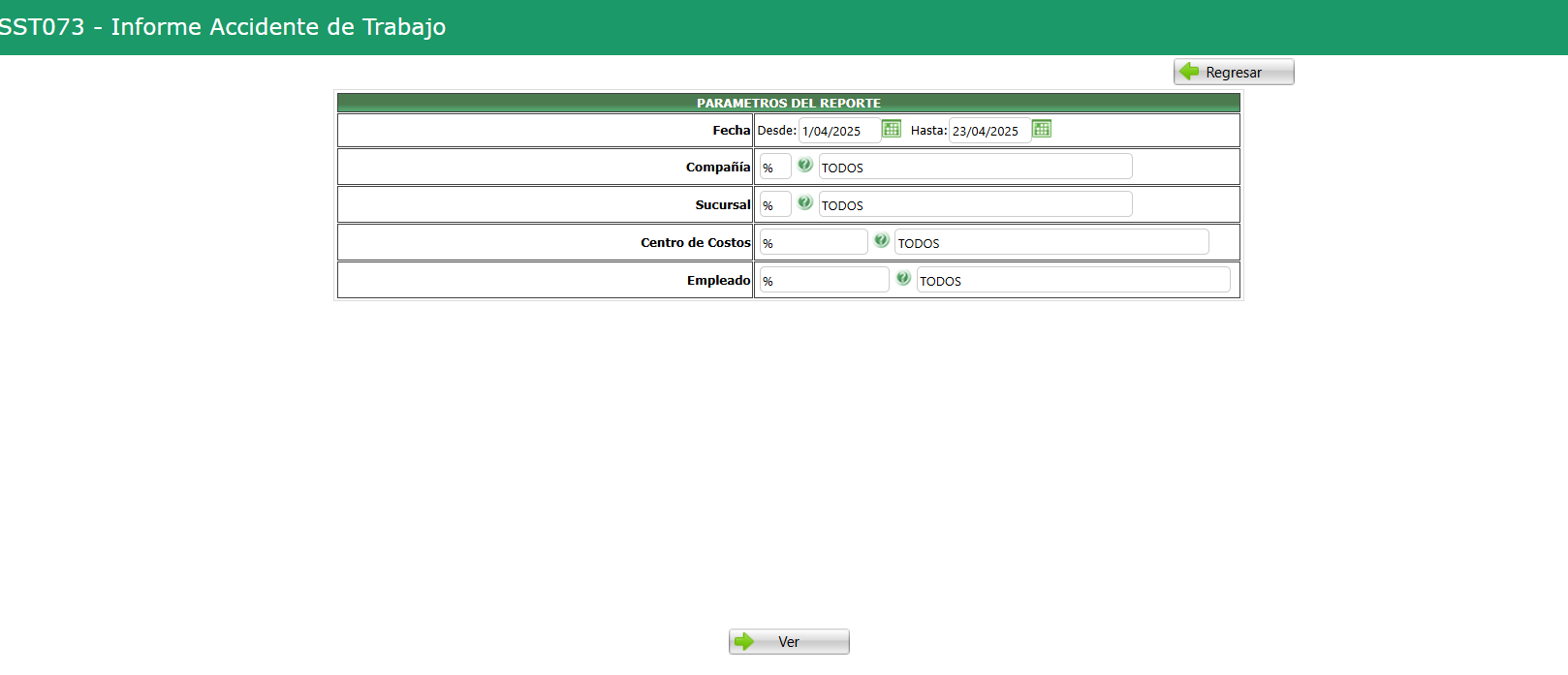Click the Ver button to view report

click(x=789, y=642)
